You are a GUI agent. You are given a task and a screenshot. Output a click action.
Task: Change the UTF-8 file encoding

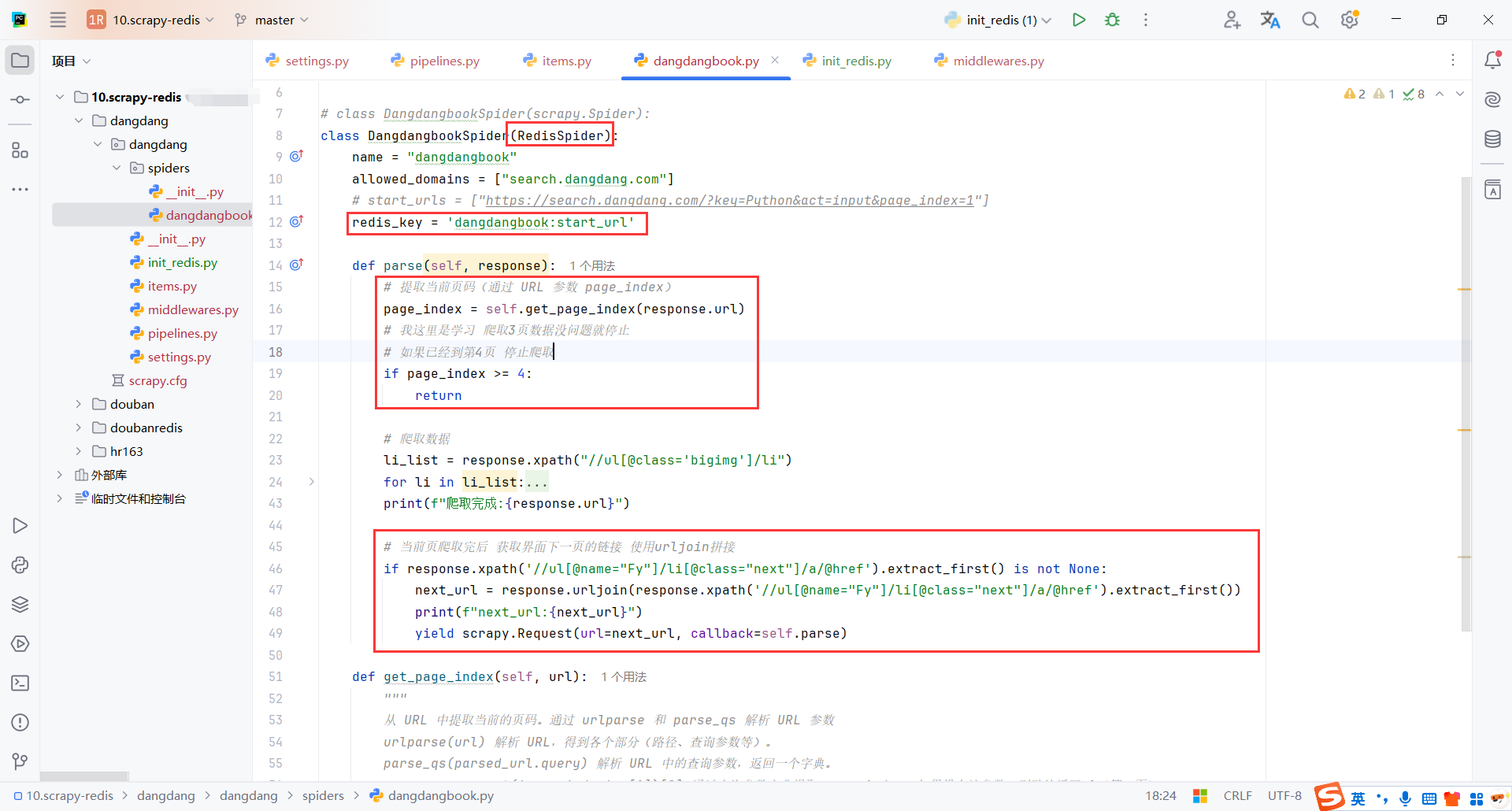pos(1284,795)
